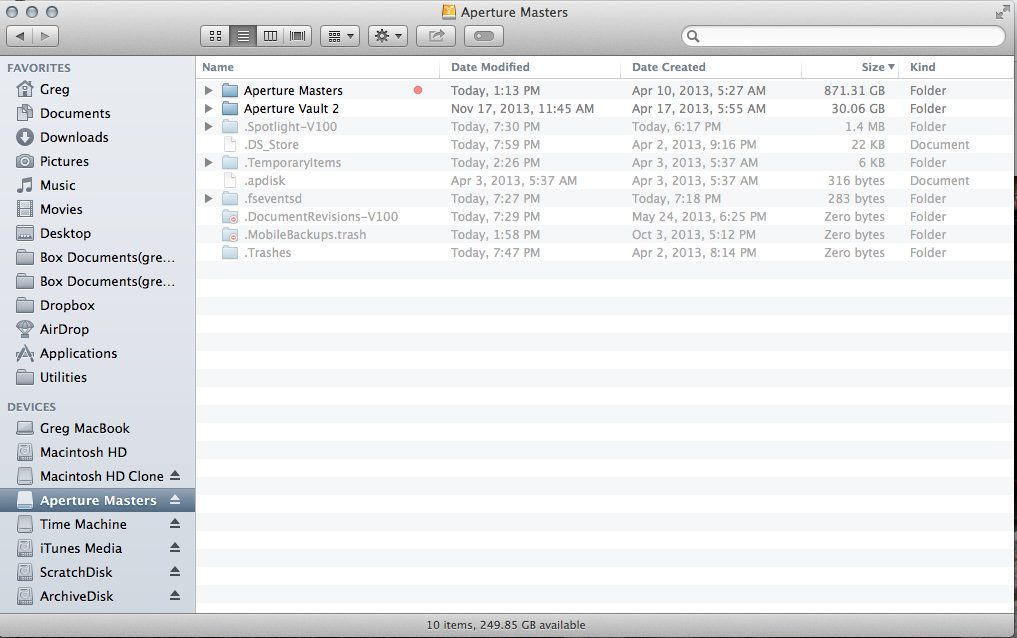Sort by the Date Created column header
Image resolution: width=1017 pixels, height=638 pixels.
(711, 67)
